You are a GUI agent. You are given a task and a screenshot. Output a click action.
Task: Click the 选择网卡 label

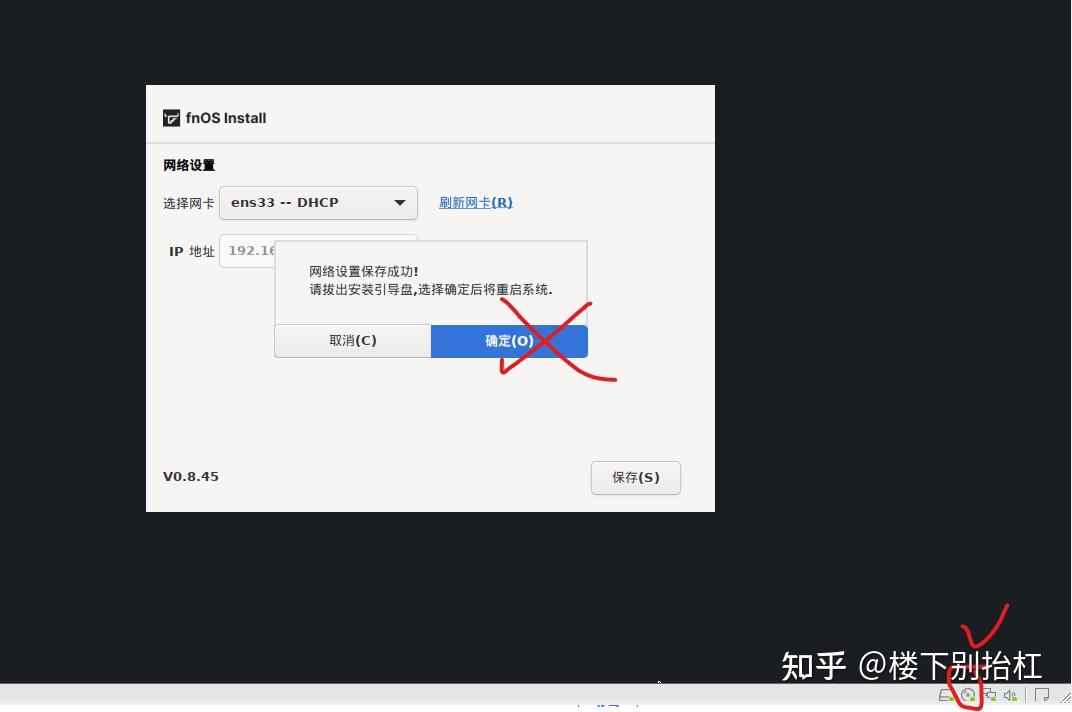(x=189, y=203)
